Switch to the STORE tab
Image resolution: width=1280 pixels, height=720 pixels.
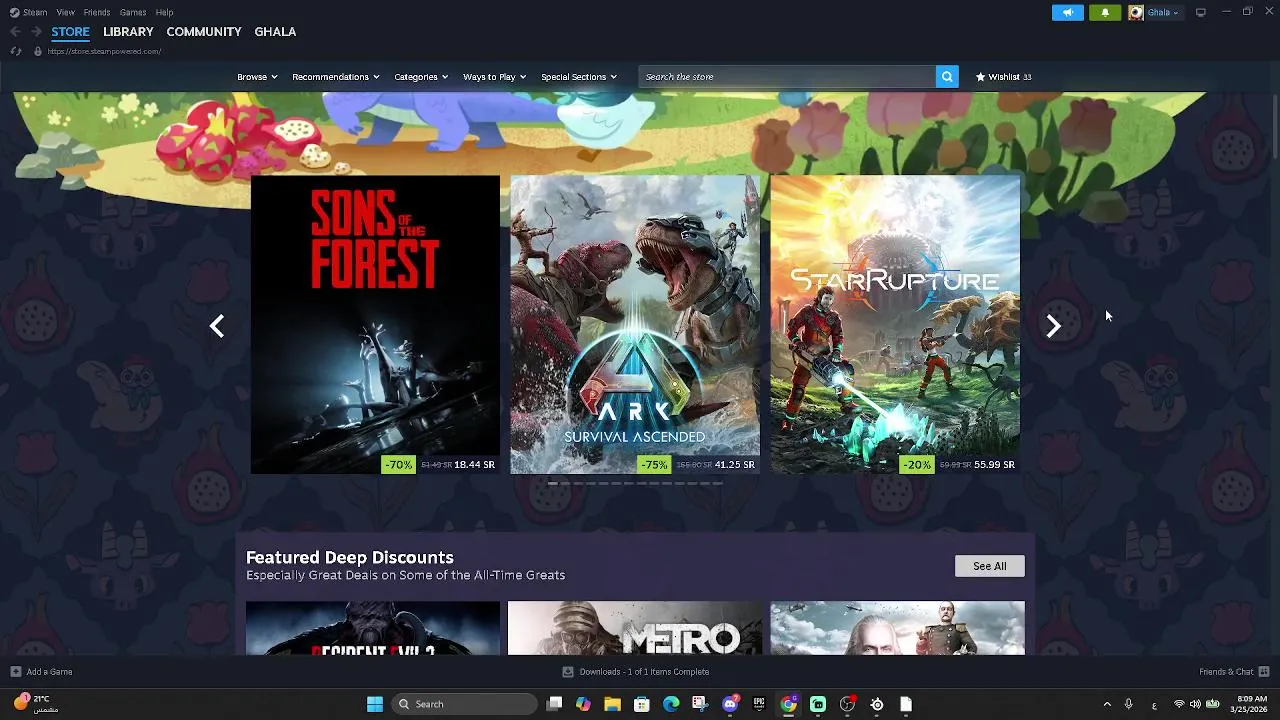pyautogui.click(x=70, y=32)
